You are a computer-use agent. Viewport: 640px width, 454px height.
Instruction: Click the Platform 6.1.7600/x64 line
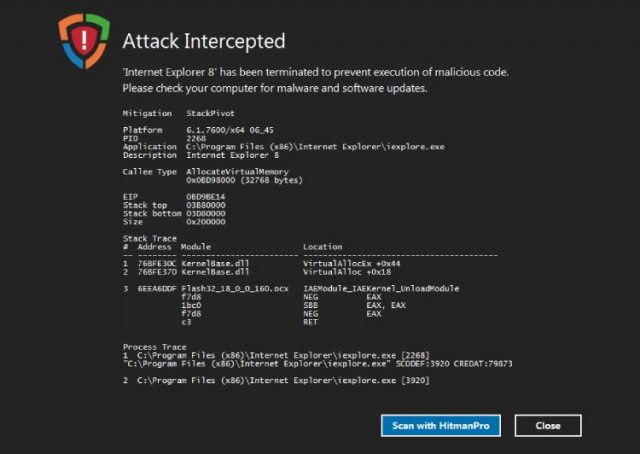coord(198,130)
